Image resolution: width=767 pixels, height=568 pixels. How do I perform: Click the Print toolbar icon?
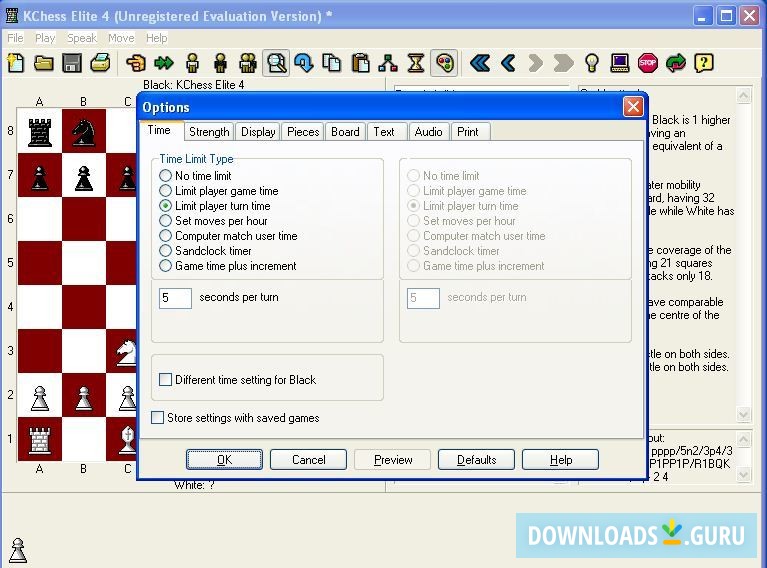101,63
